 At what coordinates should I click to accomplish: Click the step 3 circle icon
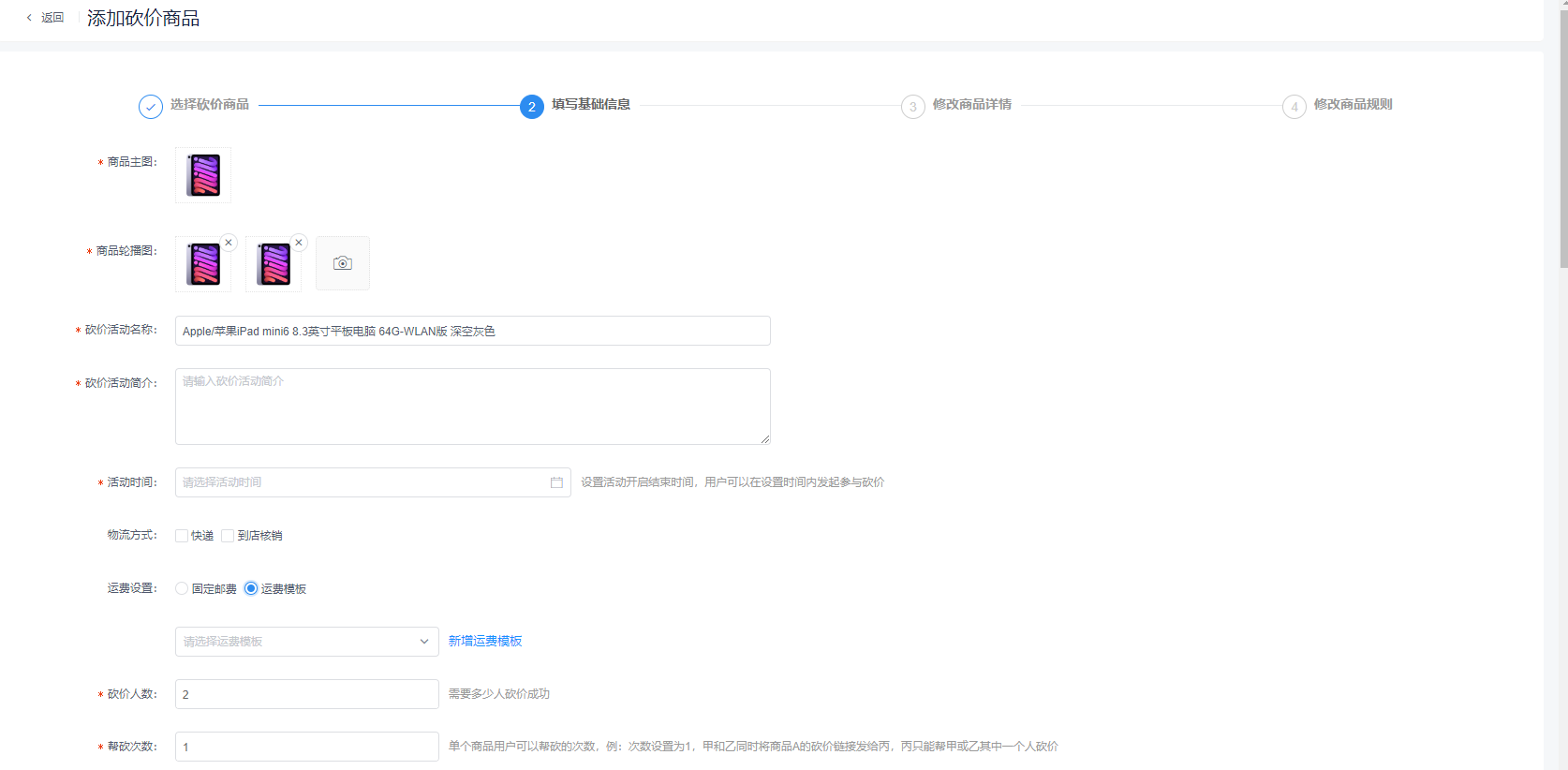coord(913,107)
